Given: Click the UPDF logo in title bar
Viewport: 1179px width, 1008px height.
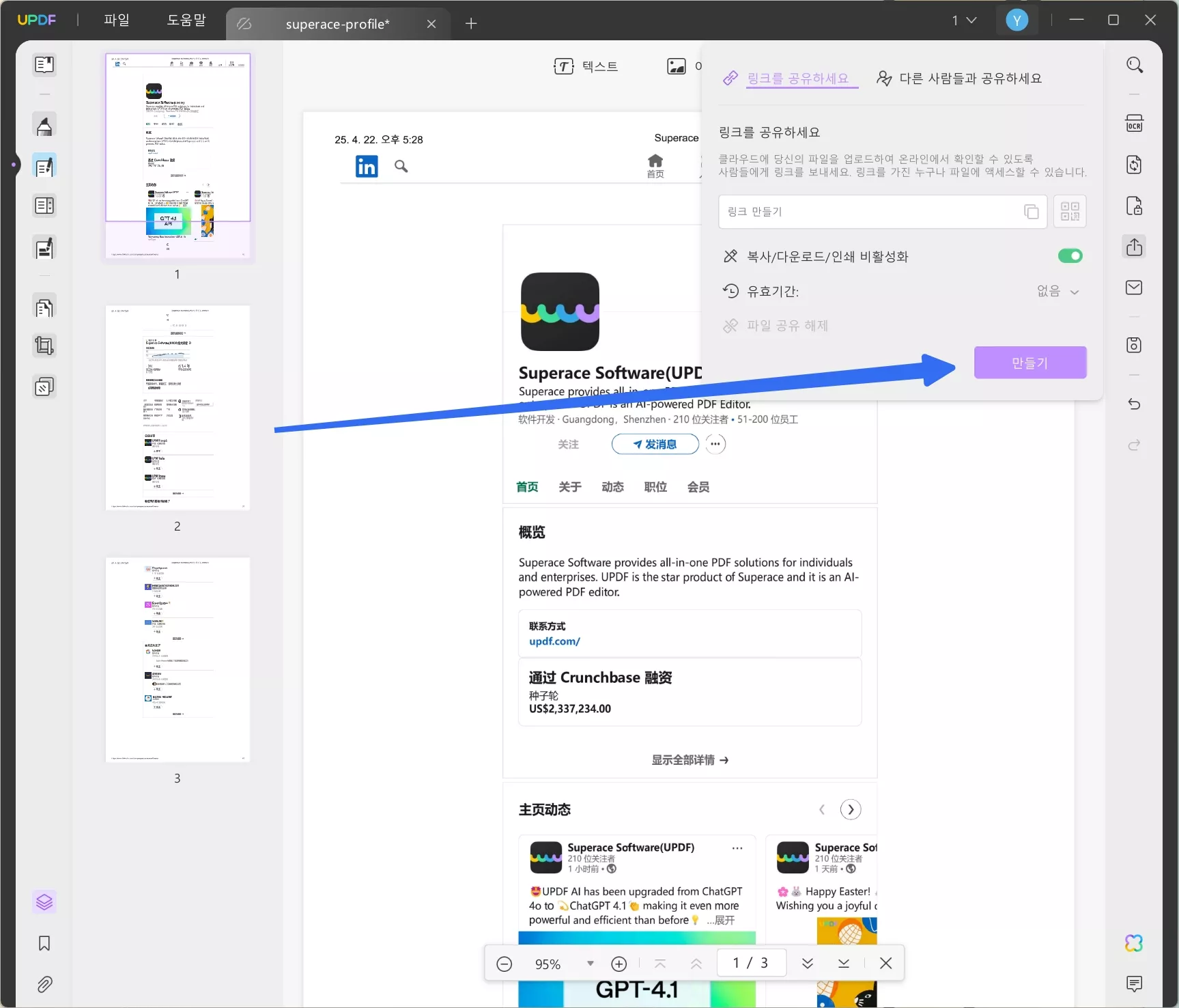Looking at the screenshot, I should [x=37, y=20].
